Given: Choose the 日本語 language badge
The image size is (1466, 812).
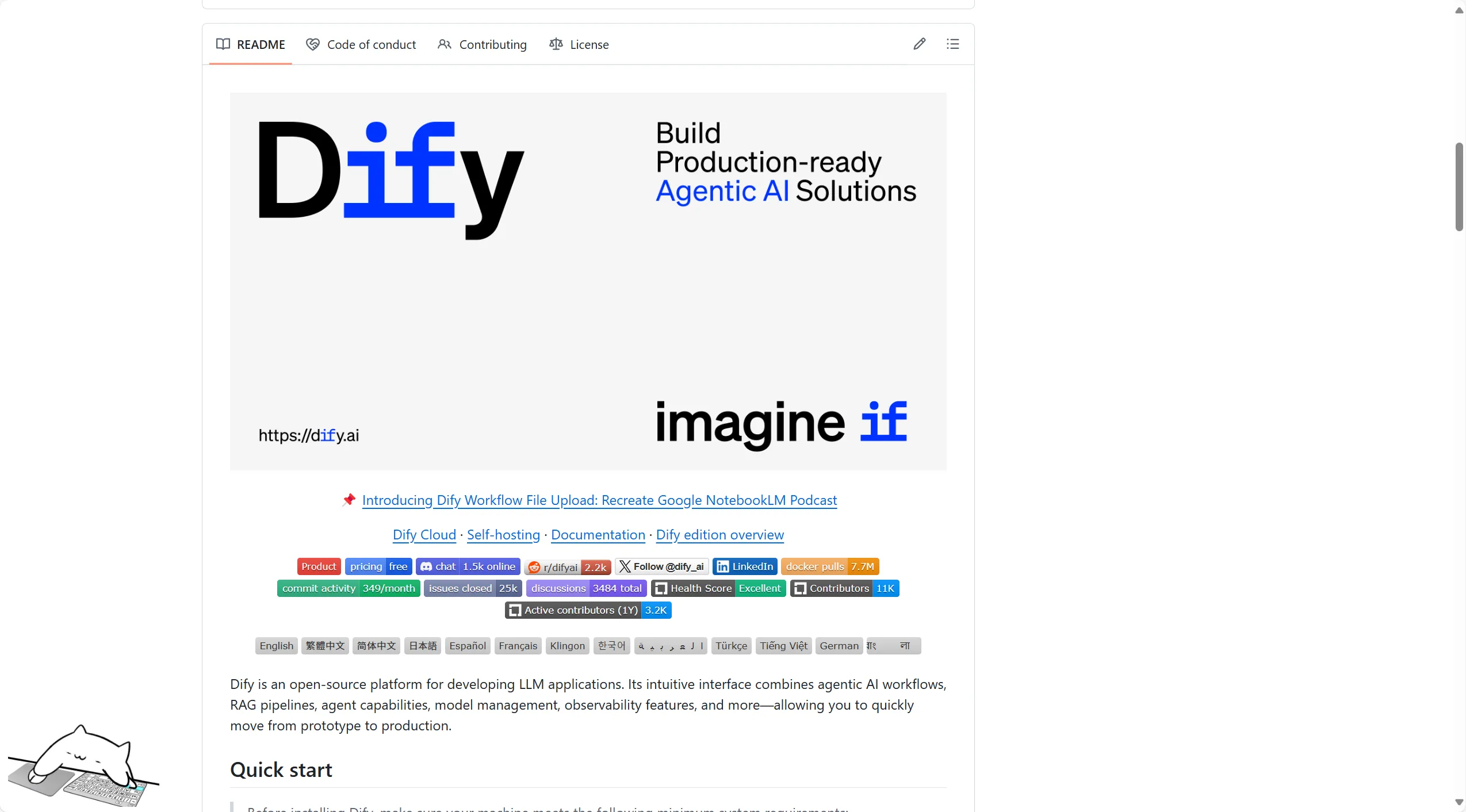Looking at the screenshot, I should point(423,646).
